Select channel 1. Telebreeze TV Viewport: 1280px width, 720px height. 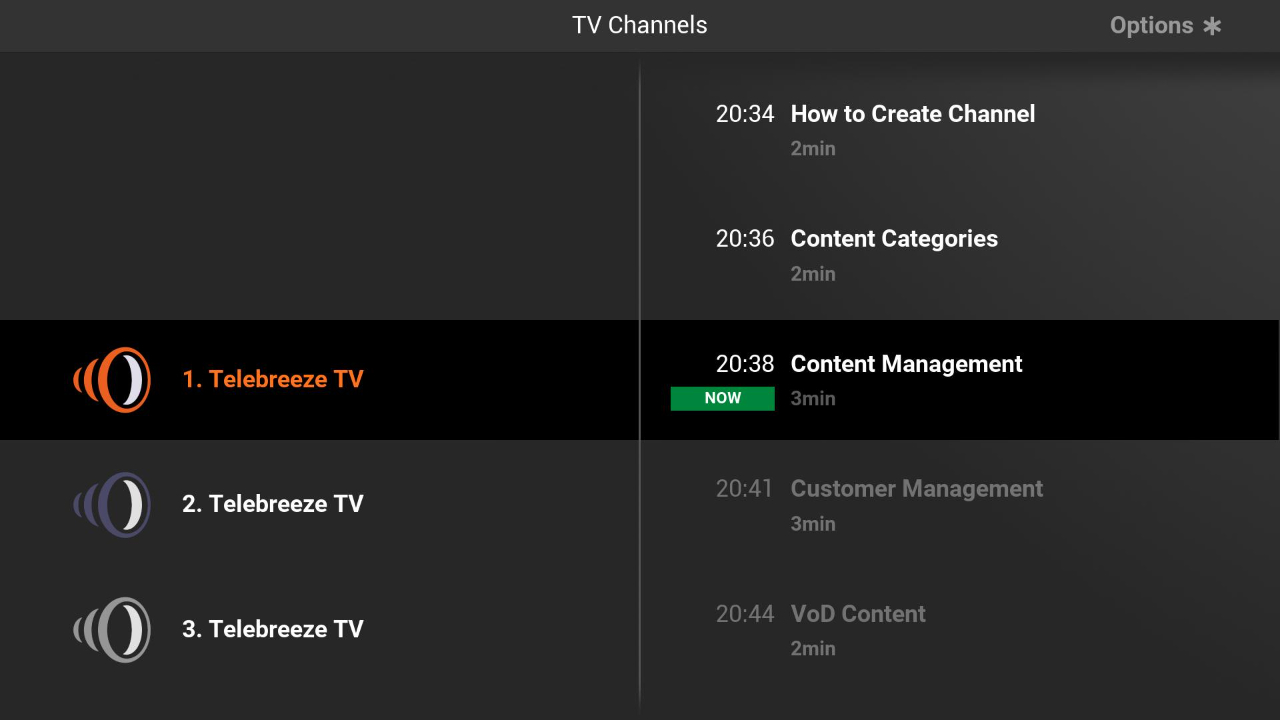[273, 379]
